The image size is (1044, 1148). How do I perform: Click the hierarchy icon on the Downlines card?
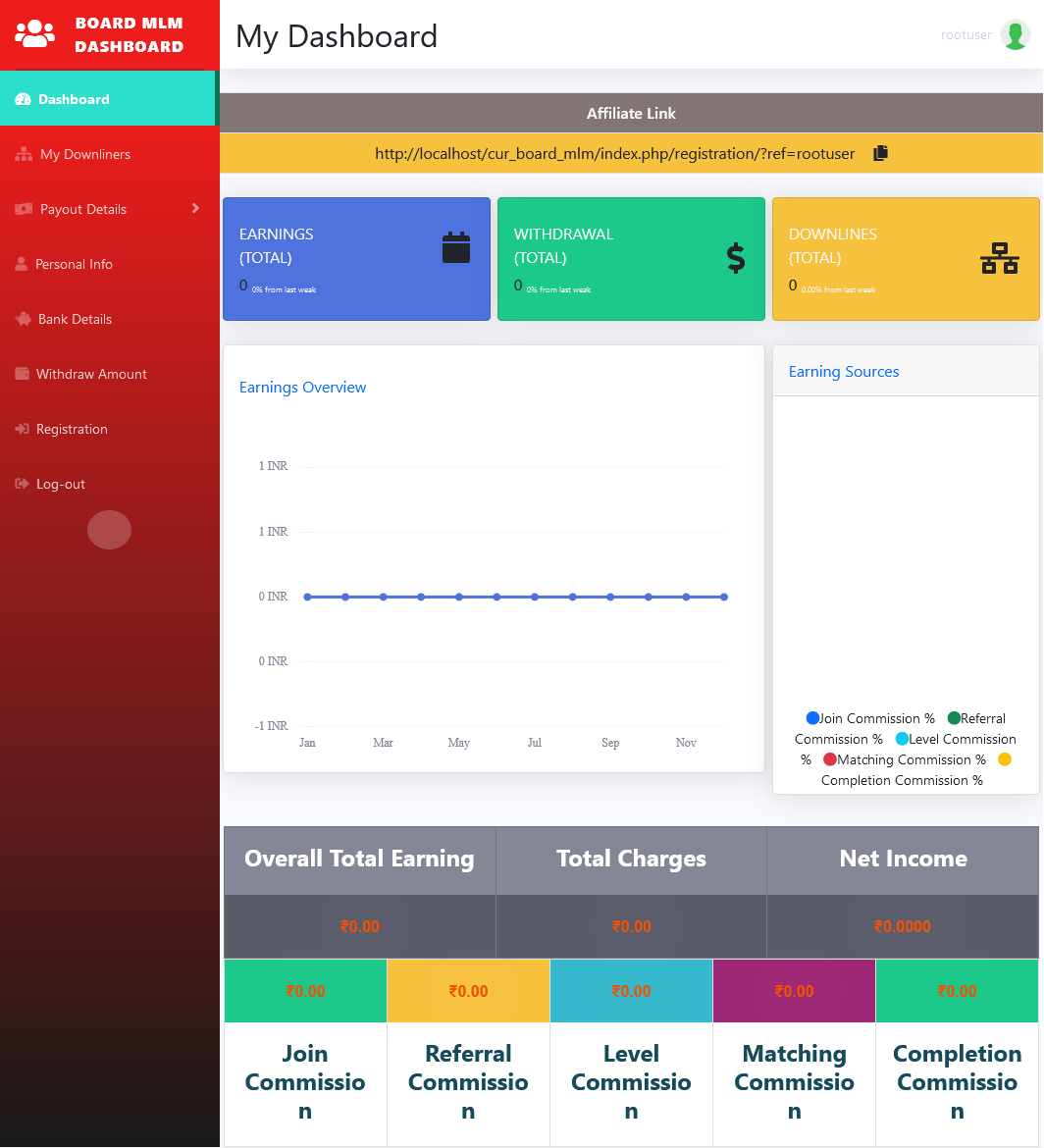pyautogui.click(x=999, y=257)
